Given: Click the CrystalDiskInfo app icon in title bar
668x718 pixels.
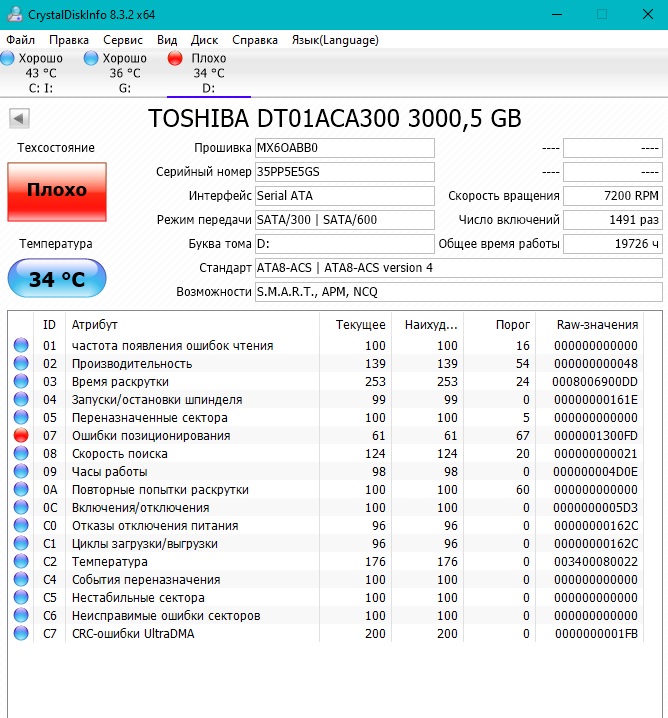Looking at the screenshot, I should point(15,14).
